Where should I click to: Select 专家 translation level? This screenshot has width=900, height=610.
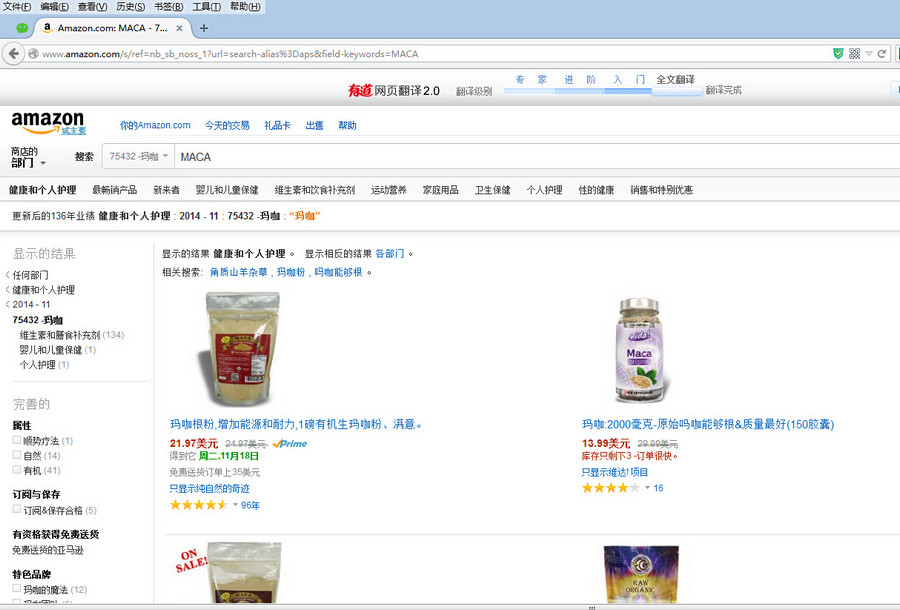pos(531,79)
